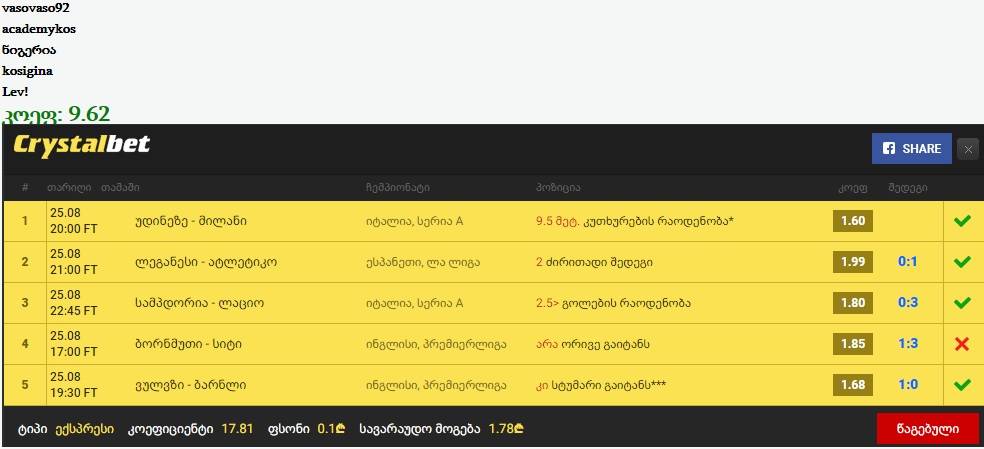Click the პოზიცია column header
Image resolution: width=984 pixels, height=449 pixels.
point(558,188)
